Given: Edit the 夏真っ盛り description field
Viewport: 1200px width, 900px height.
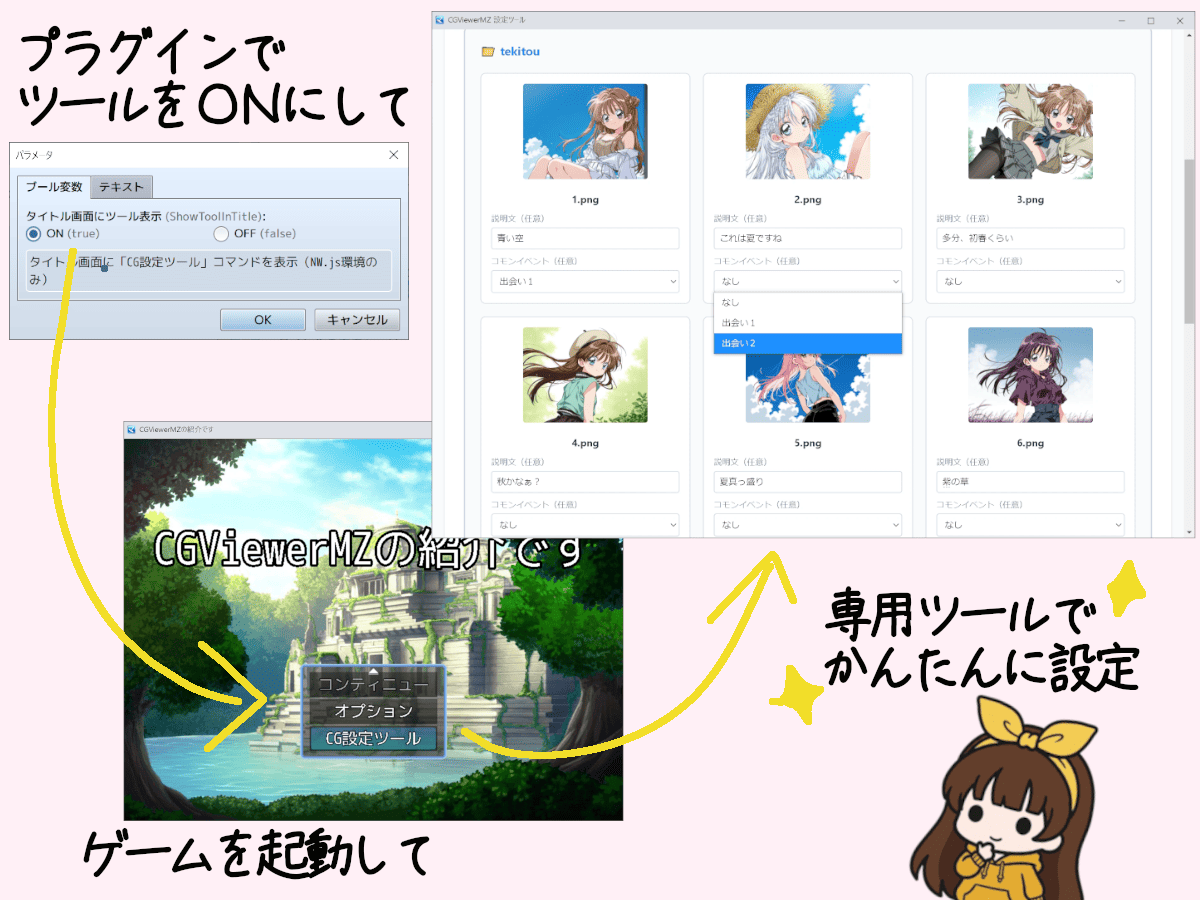Looking at the screenshot, I should point(808,482).
